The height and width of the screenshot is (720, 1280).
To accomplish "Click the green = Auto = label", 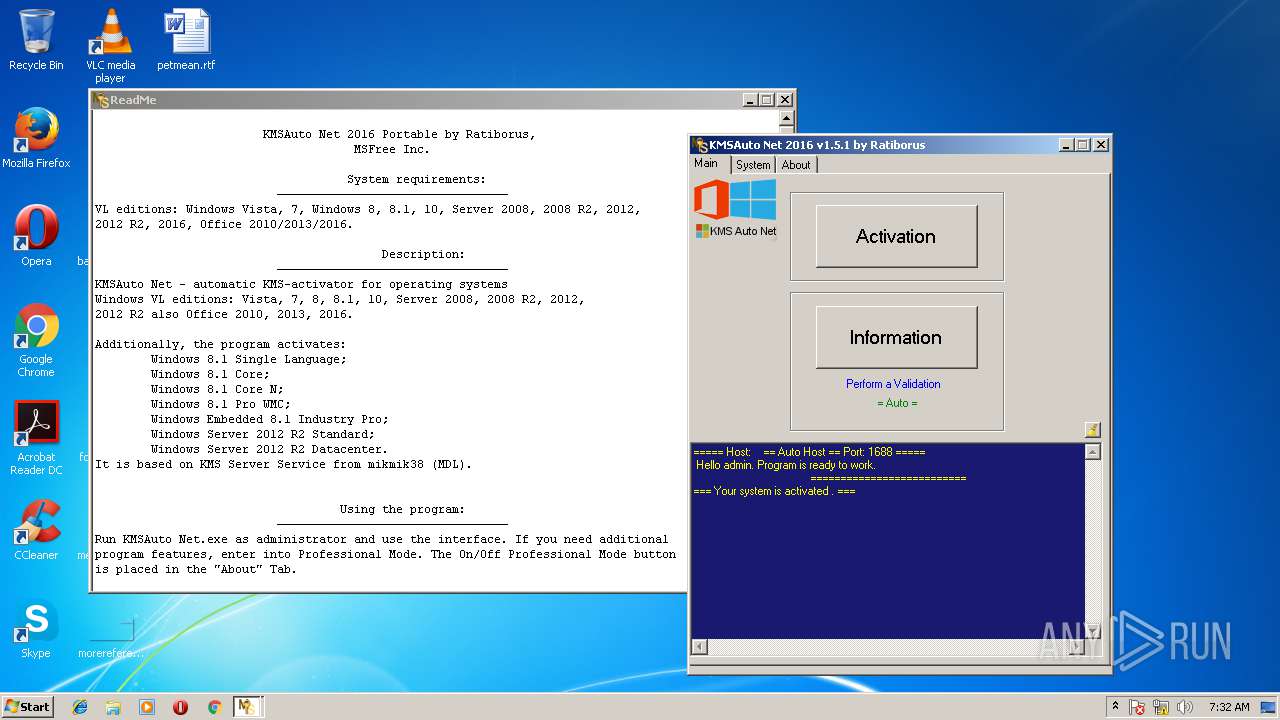I will point(897,403).
